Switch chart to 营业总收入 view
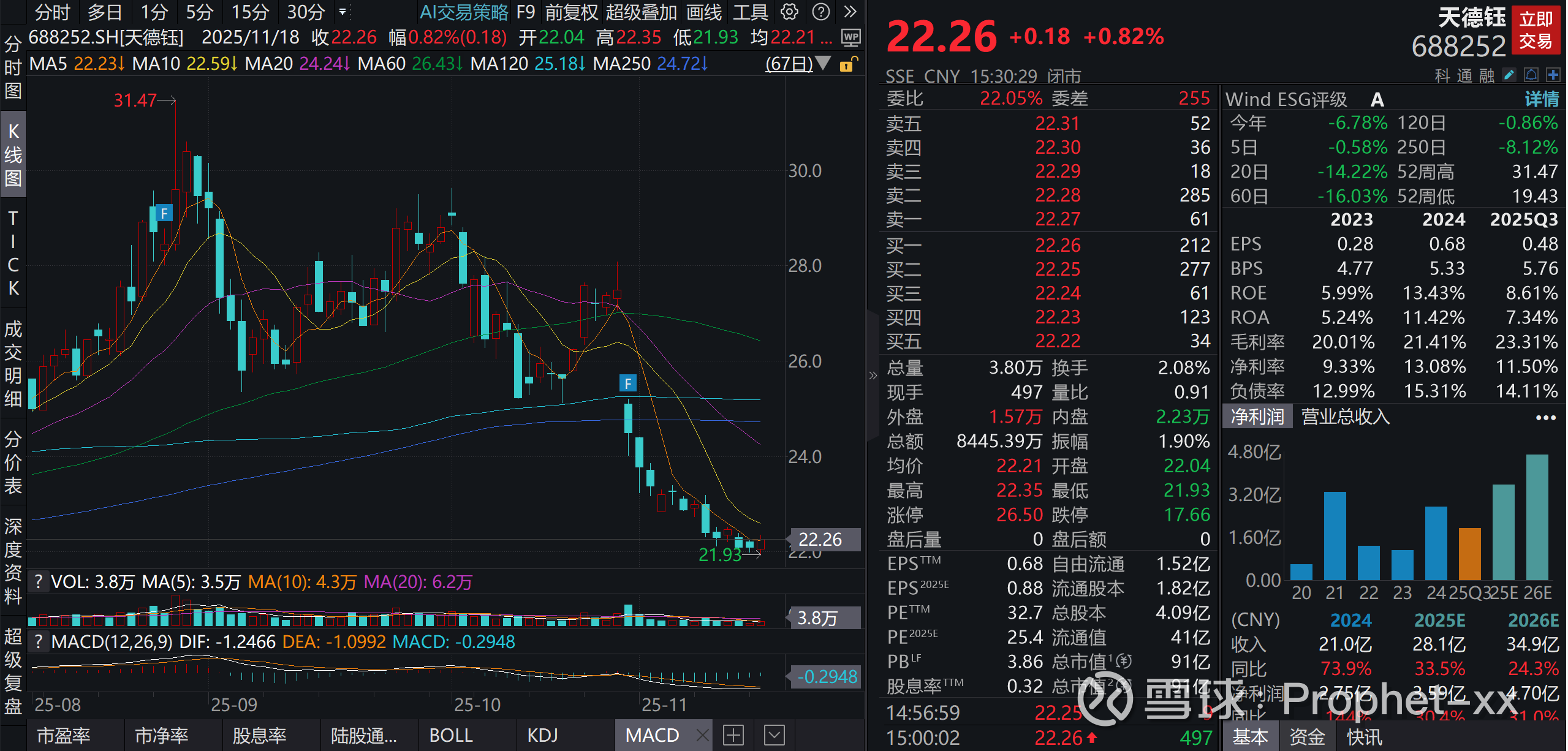Image resolution: width=1568 pixels, height=751 pixels. [x=1345, y=417]
